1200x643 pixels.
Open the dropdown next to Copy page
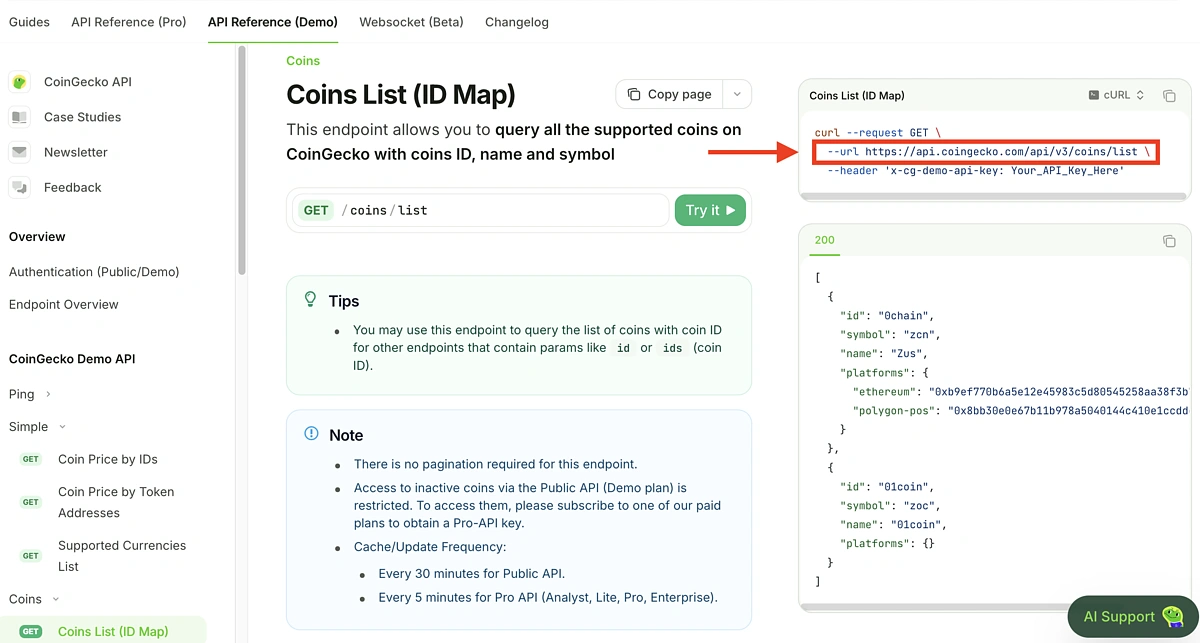[x=737, y=93]
